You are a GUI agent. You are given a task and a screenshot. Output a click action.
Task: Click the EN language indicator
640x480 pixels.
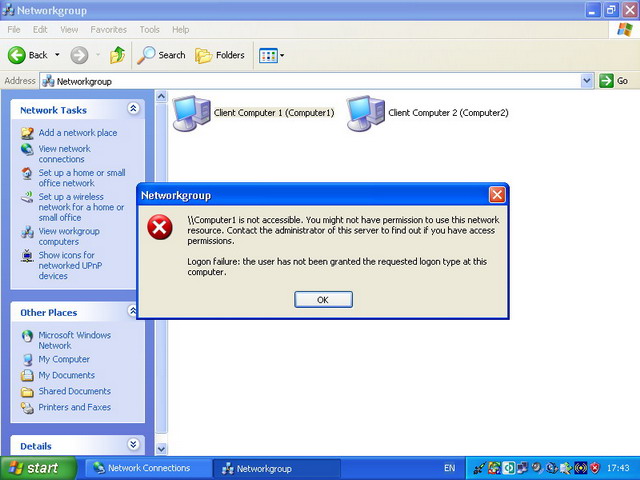click(x=449, y=468)
